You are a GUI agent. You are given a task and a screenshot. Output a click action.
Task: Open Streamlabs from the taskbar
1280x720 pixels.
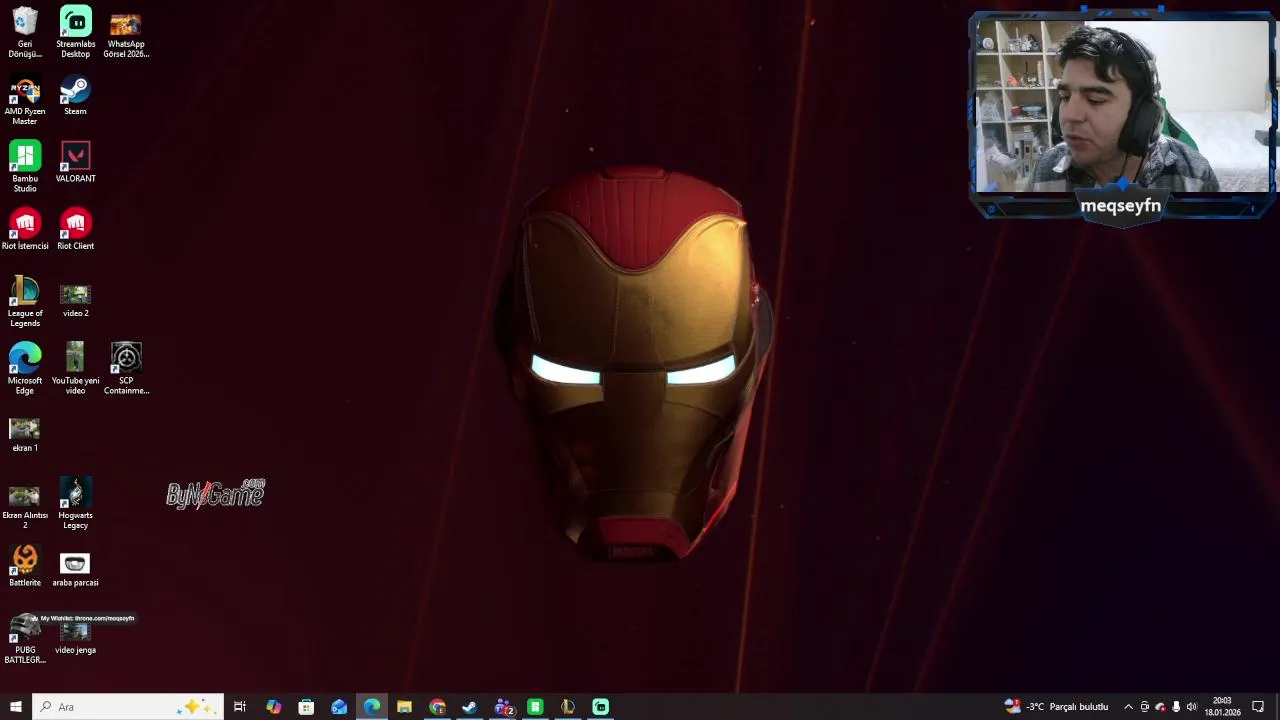point(601,707)
